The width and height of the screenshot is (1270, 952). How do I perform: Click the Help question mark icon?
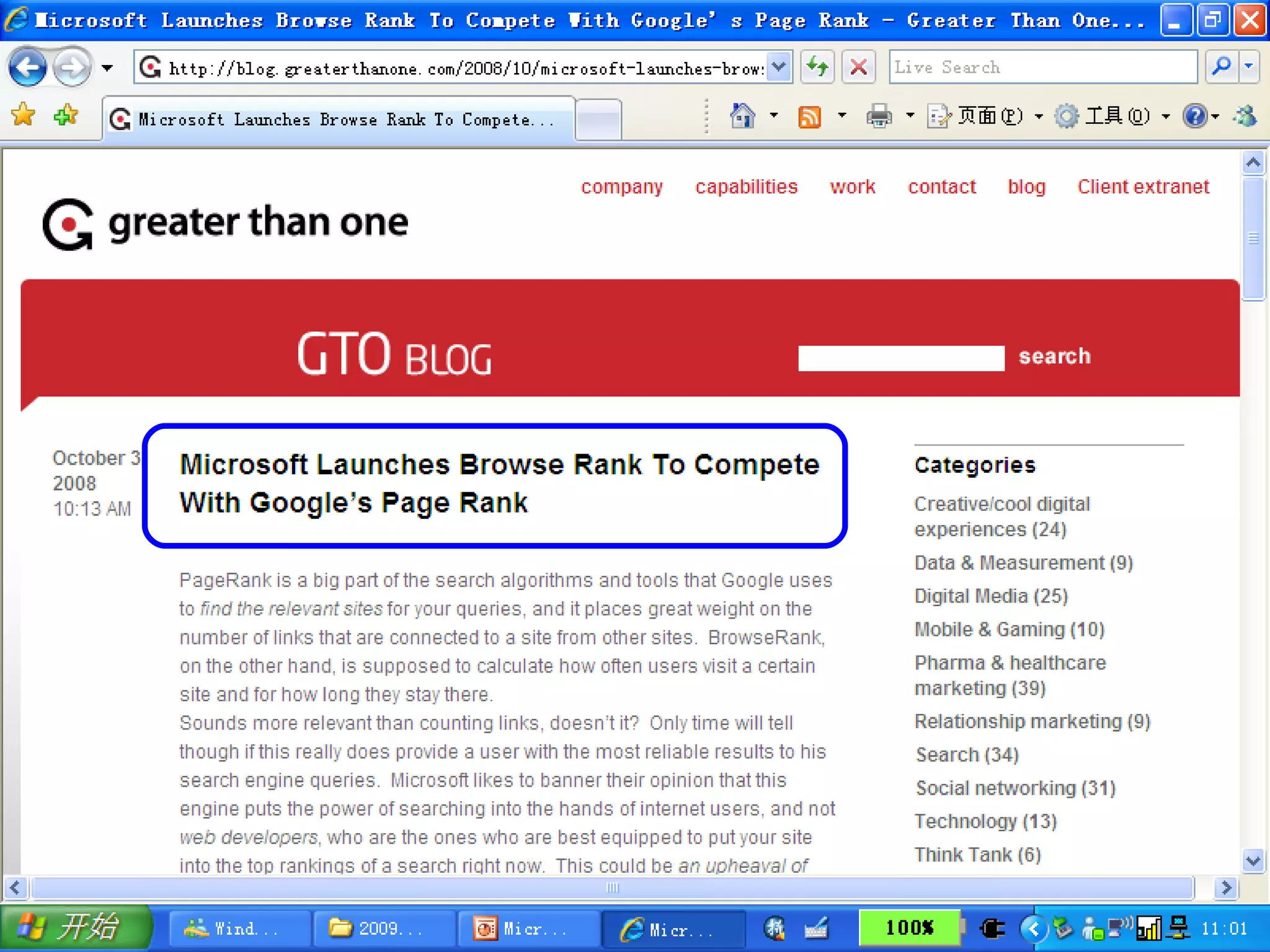coord(1194,116)
